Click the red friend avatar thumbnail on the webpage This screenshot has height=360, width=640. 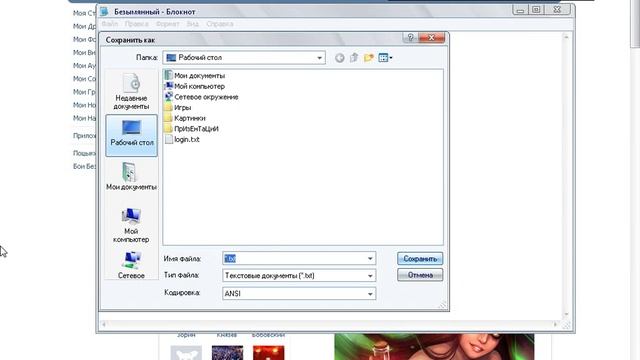pyautogui.click(x=269, y=353)
